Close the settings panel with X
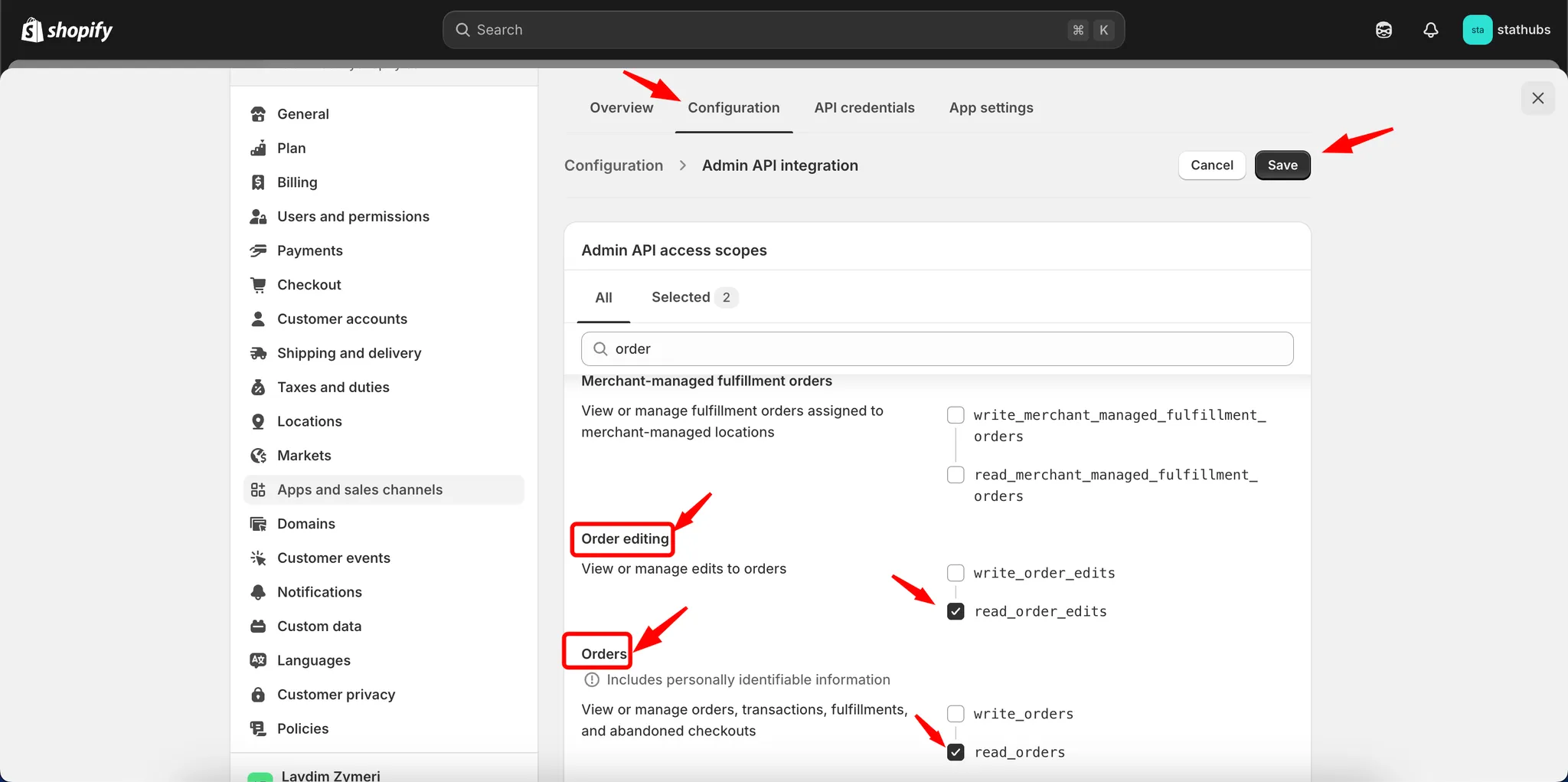The width and height of the screenshot is (1568, 782). (x=1537, y=98)
